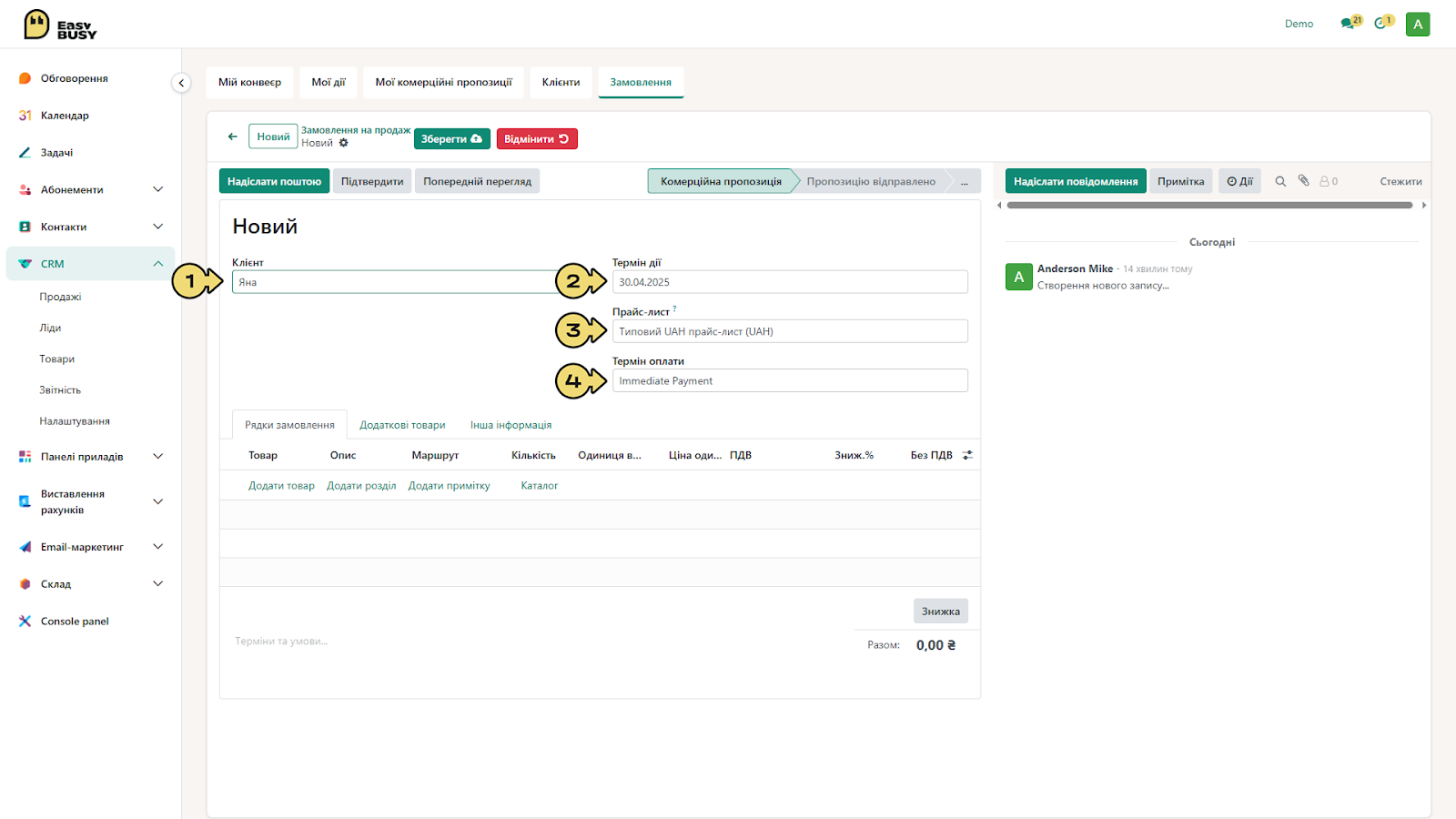Image resolution: width=1456 pixels, height=819 pixels.
Task: Switch to Мої дії tab
Action: (x=329, y=82)
